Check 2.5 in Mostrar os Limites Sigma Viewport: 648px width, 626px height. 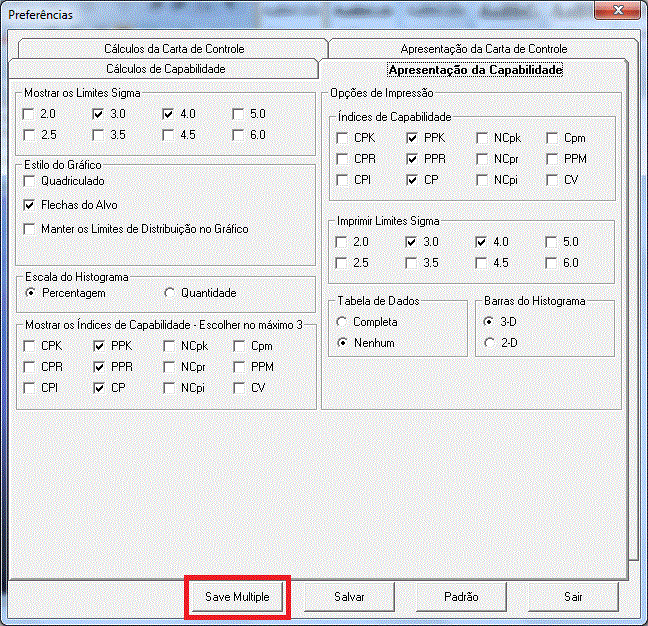28,135
